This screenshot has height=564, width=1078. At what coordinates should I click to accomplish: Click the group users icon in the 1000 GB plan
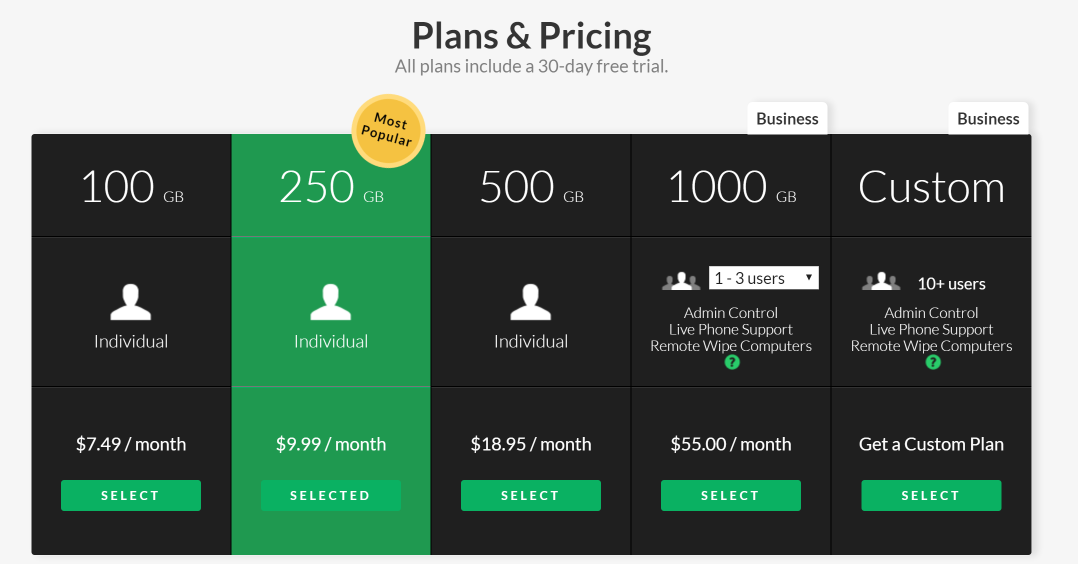(x=681, y=281)
